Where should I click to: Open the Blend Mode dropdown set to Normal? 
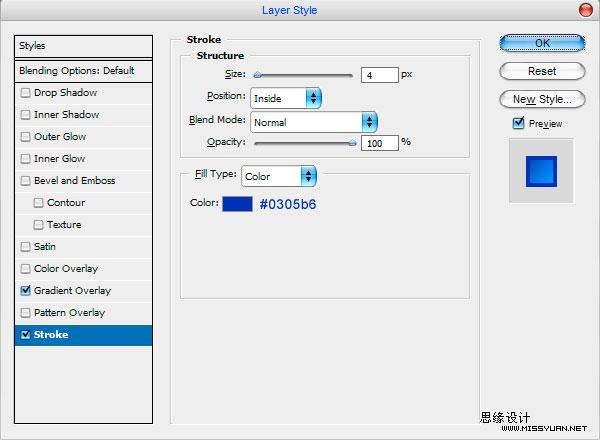(x=314, y=122)
